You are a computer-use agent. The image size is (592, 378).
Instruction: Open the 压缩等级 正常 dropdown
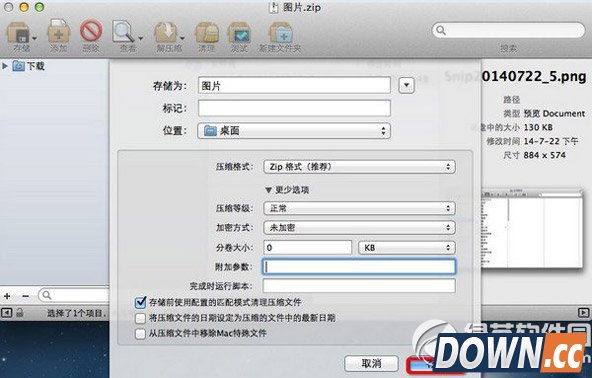[x=359, y=208]
